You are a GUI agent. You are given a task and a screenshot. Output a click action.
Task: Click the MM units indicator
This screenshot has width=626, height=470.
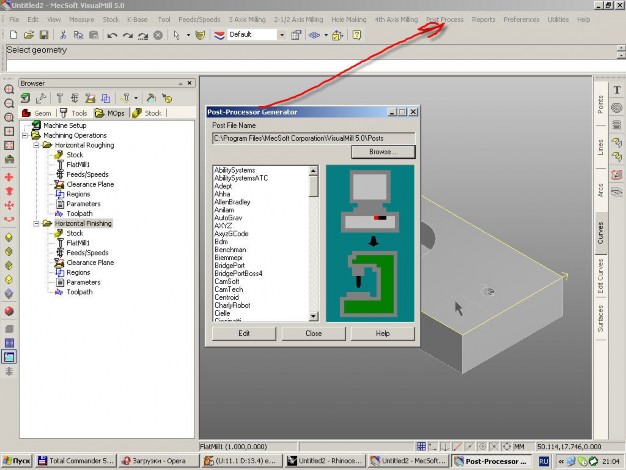[x=519, y=446]
